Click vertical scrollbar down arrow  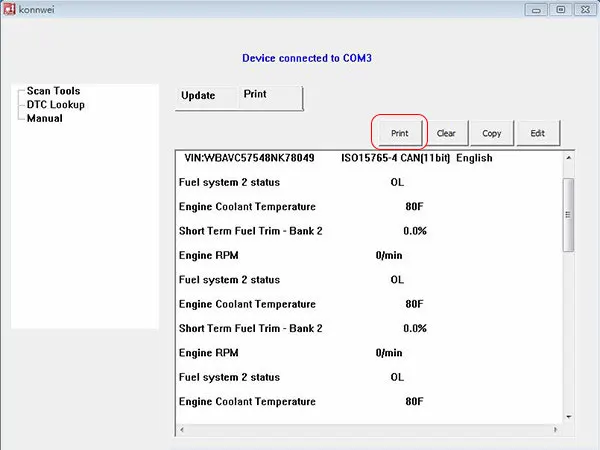tap(569, 417)
